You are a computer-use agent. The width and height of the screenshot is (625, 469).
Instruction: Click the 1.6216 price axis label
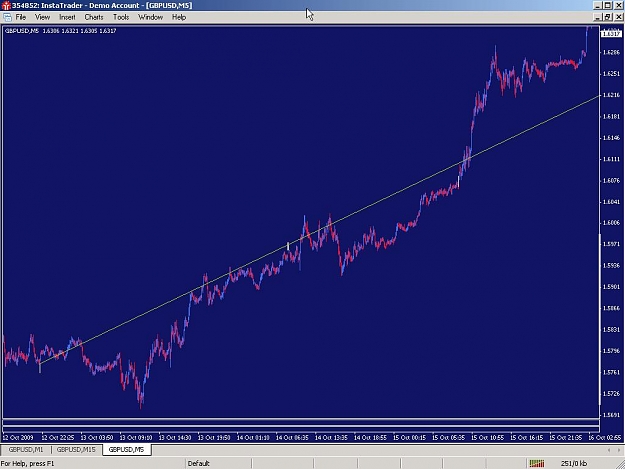[x=611, y=95]
